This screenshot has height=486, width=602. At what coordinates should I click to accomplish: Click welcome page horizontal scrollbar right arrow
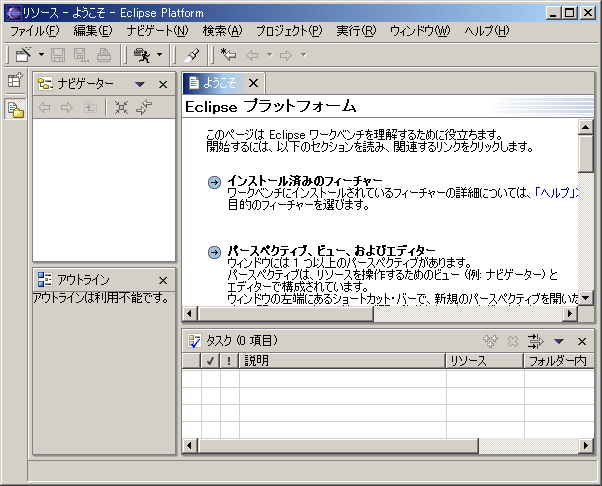[x=570, y=314]
